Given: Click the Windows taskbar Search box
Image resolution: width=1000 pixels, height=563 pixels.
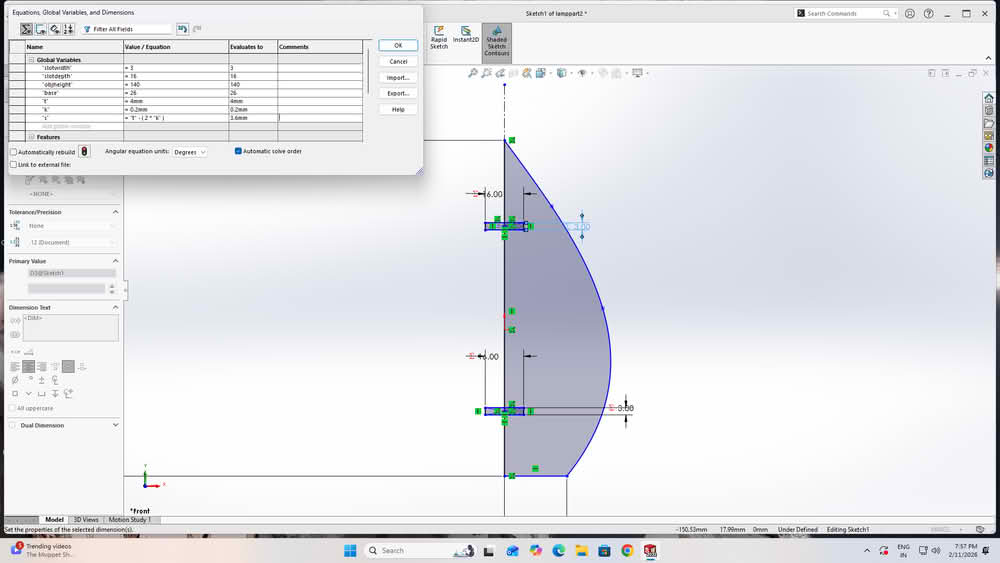Looking at the screenshot, I should (420, 550).
